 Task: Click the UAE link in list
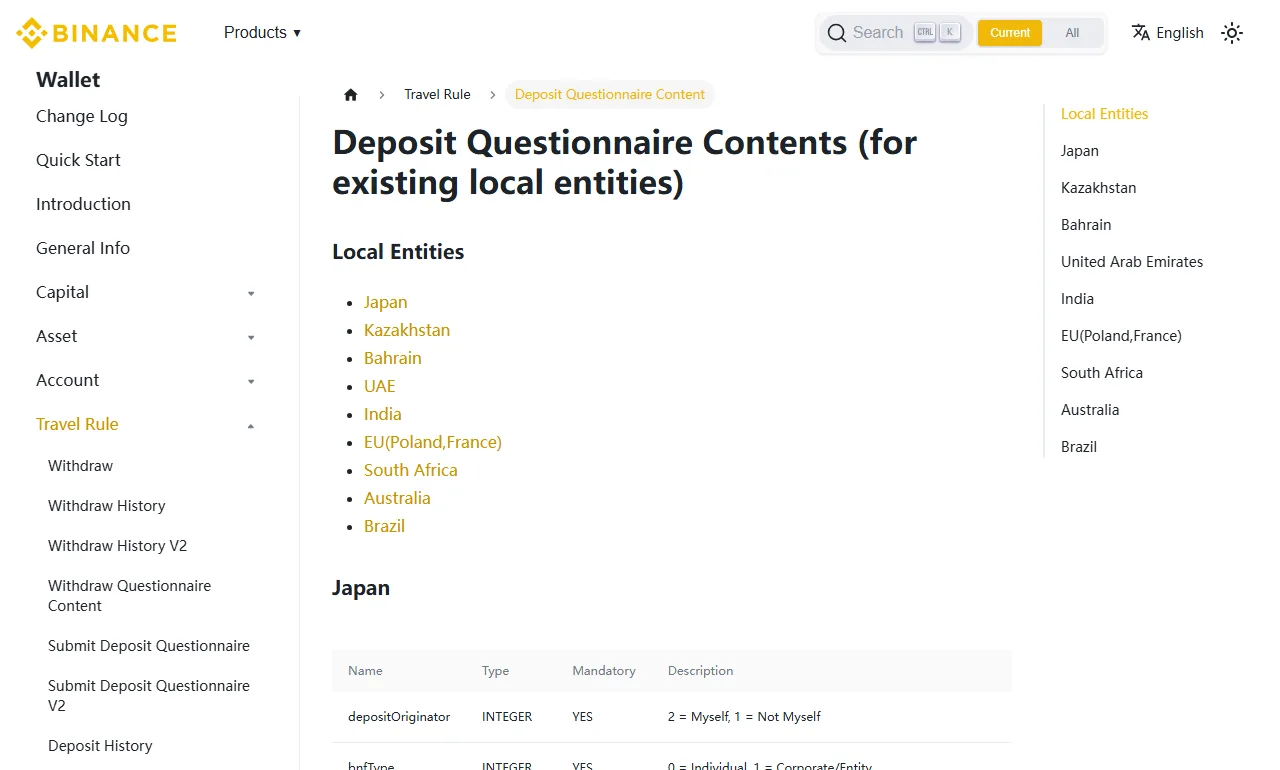380,387
